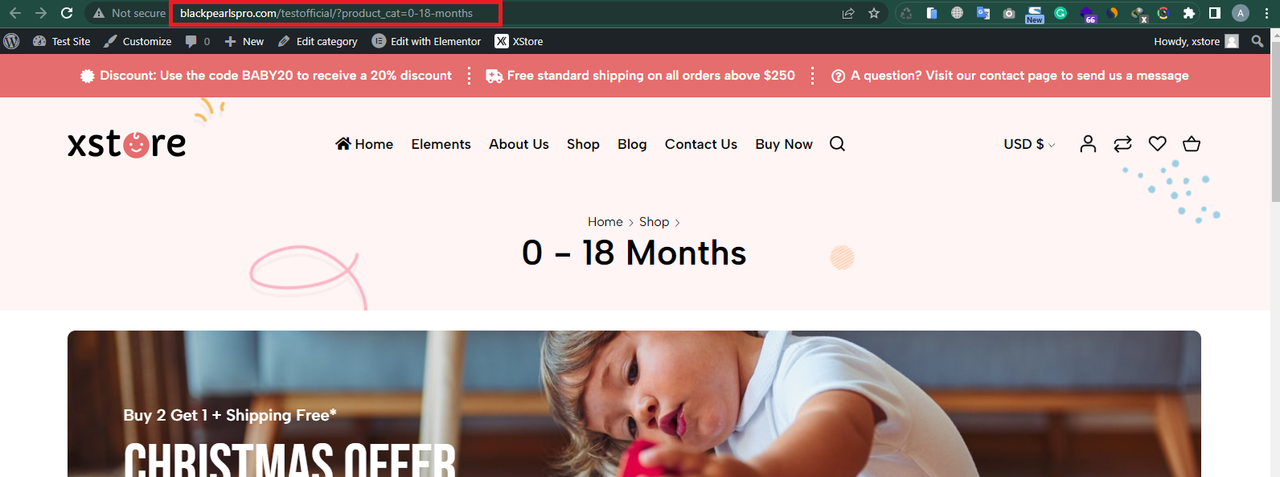Open the Elements navigation item
1280x477 pixels.
[441, 144]
